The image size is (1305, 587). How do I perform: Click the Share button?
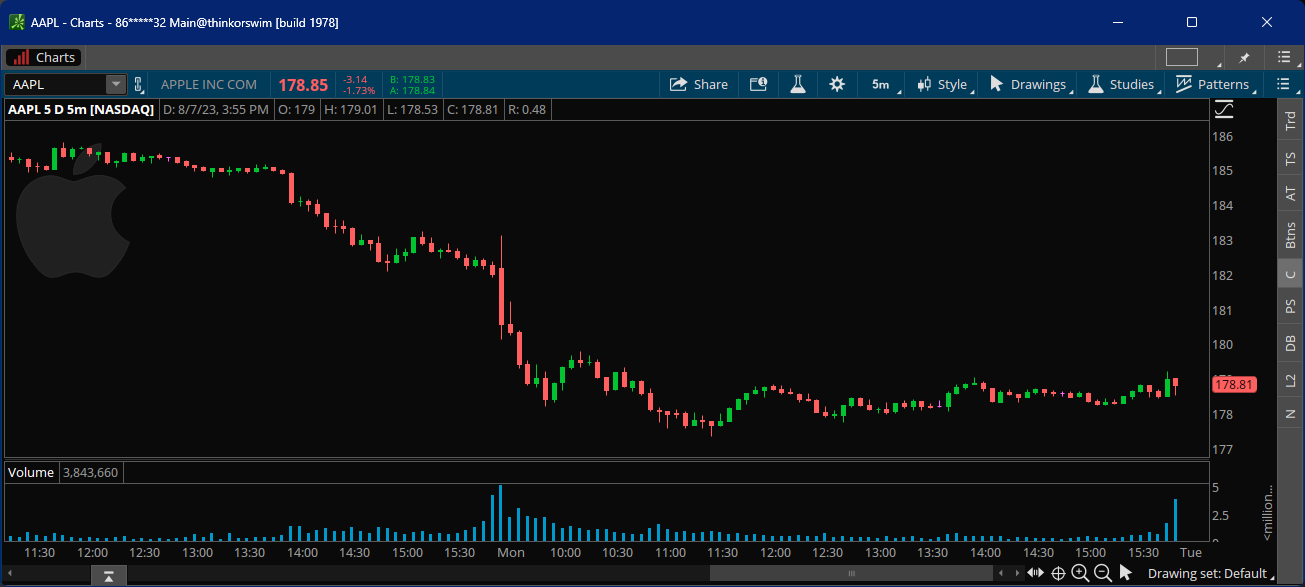click(x=699, y=85)
